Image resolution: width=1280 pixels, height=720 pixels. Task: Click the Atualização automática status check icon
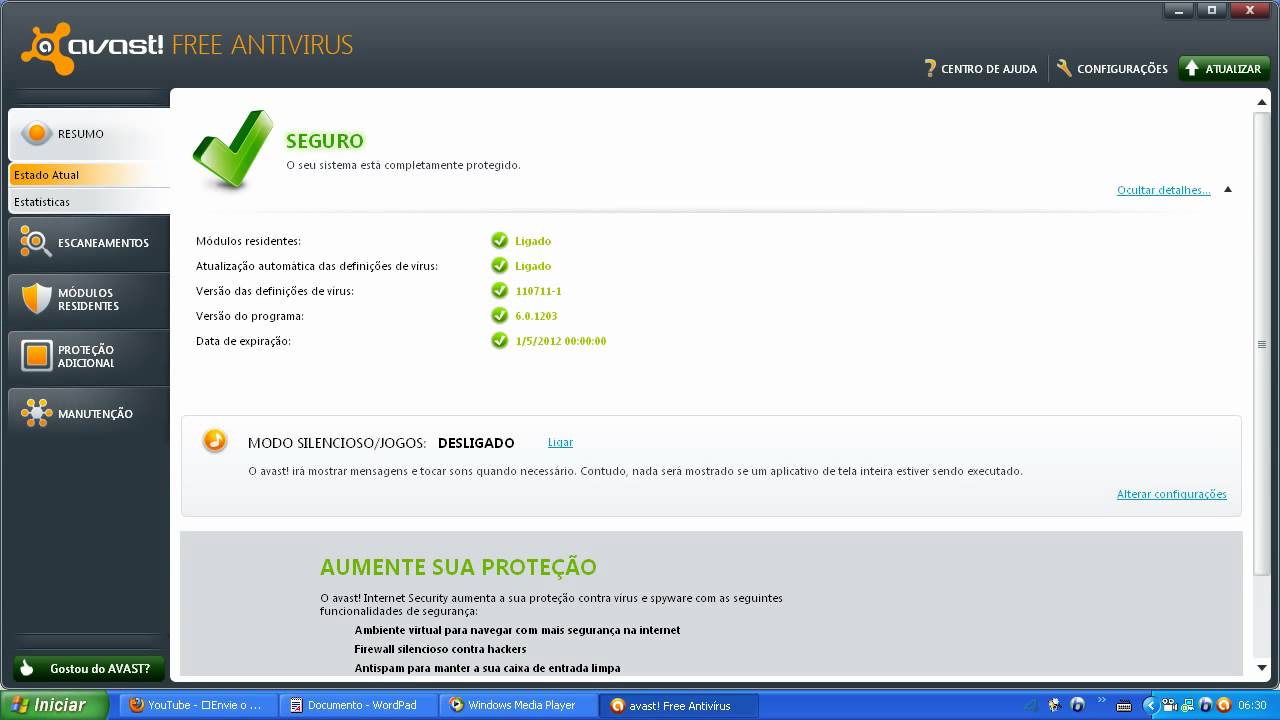tap(500, 266)
